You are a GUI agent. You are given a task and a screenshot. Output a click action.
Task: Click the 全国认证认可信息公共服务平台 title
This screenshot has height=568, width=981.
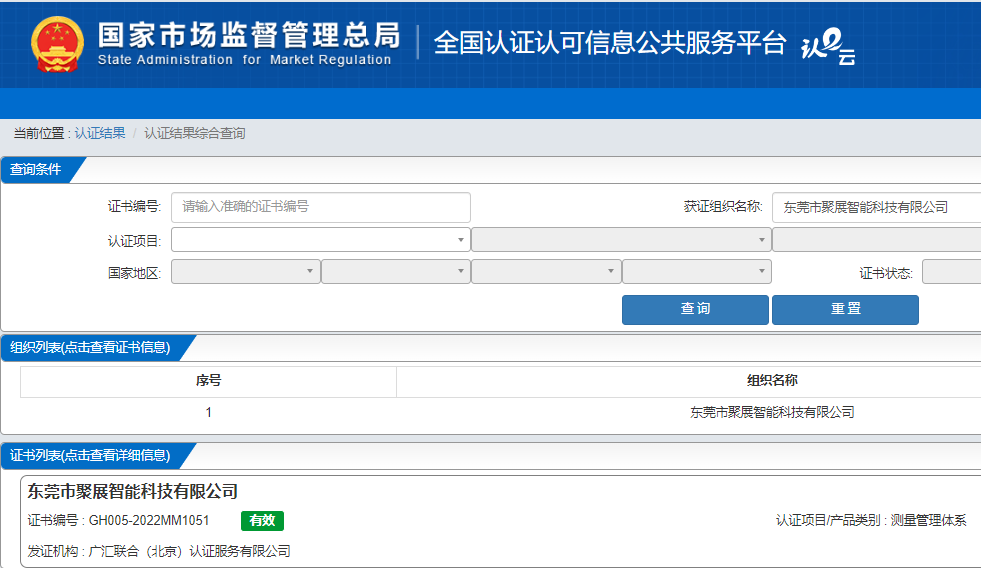tap(609, 43)
